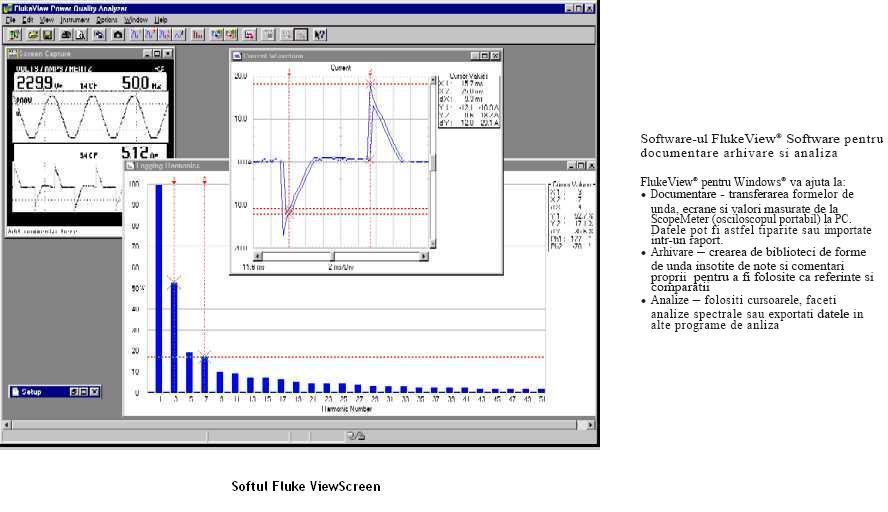The height and width of the screenshot is (512, 888).
Task: Open the Options menu
Action: click(106, 20)
